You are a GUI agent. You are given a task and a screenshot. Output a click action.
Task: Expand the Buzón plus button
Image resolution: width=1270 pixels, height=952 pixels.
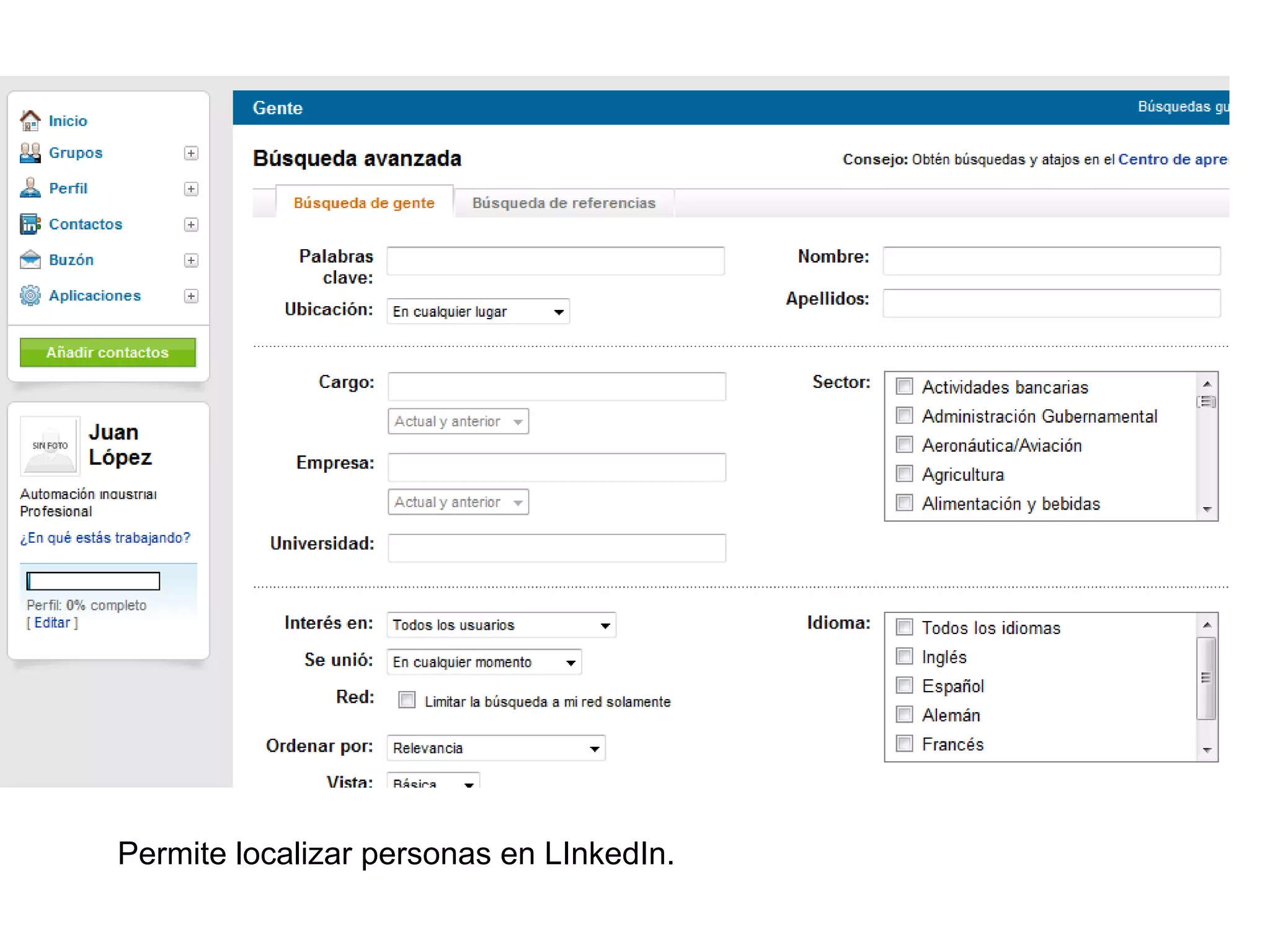click(x=191, y=260)
